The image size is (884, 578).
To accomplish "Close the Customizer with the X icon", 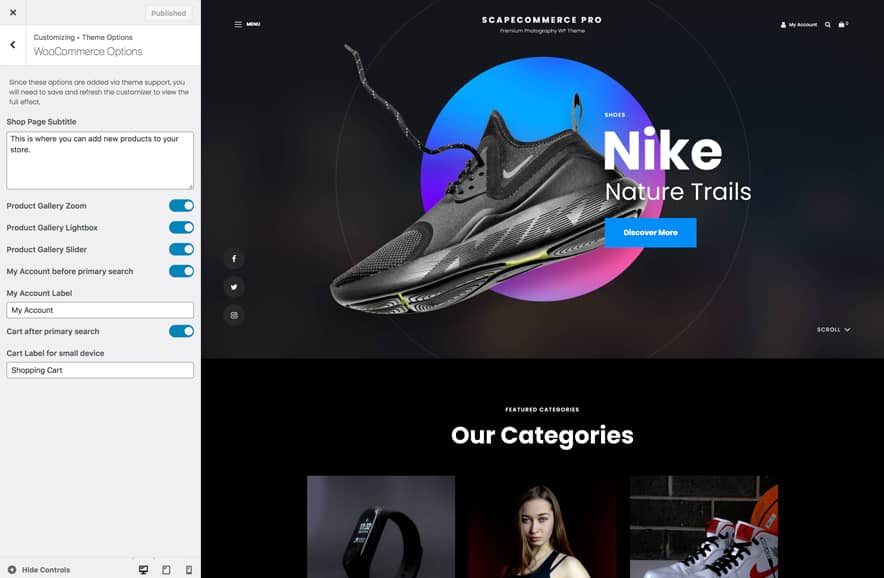I will [x=13, y=12].
